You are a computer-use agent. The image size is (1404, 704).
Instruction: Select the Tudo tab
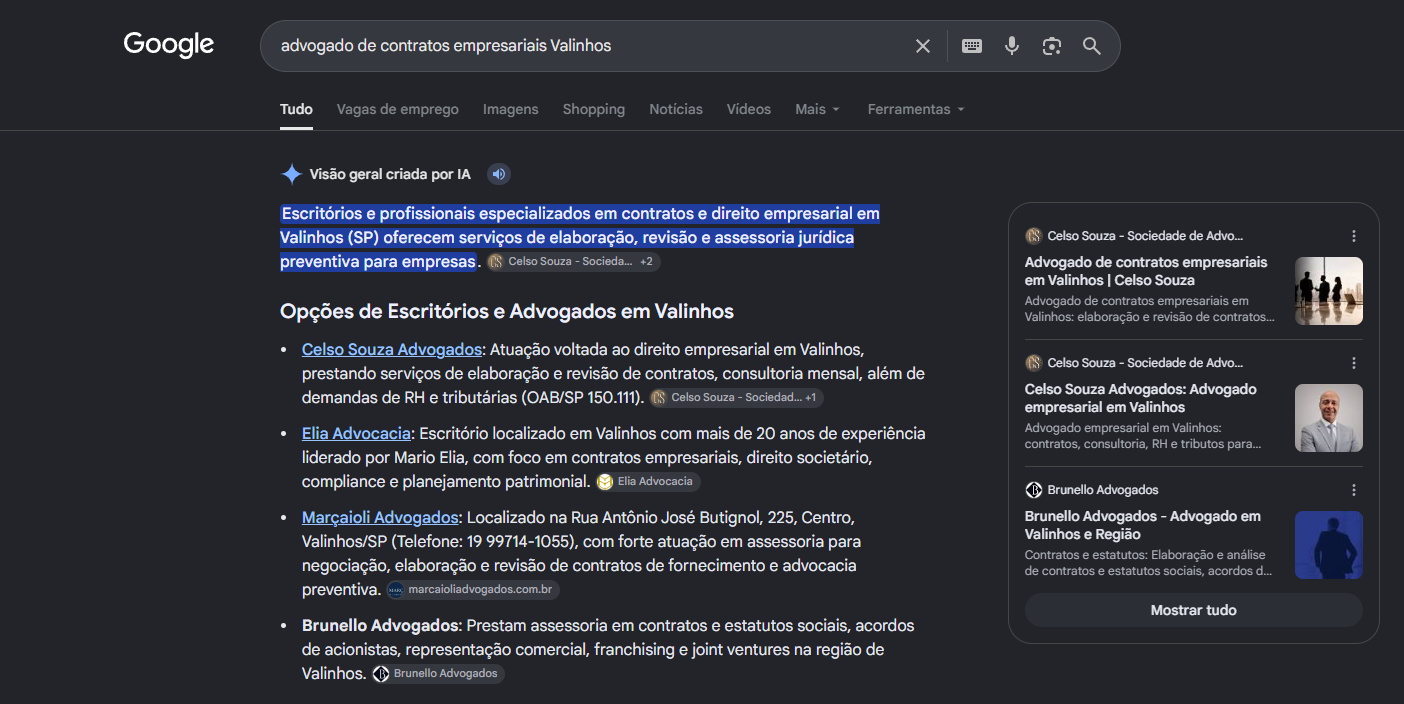[296, 109]
